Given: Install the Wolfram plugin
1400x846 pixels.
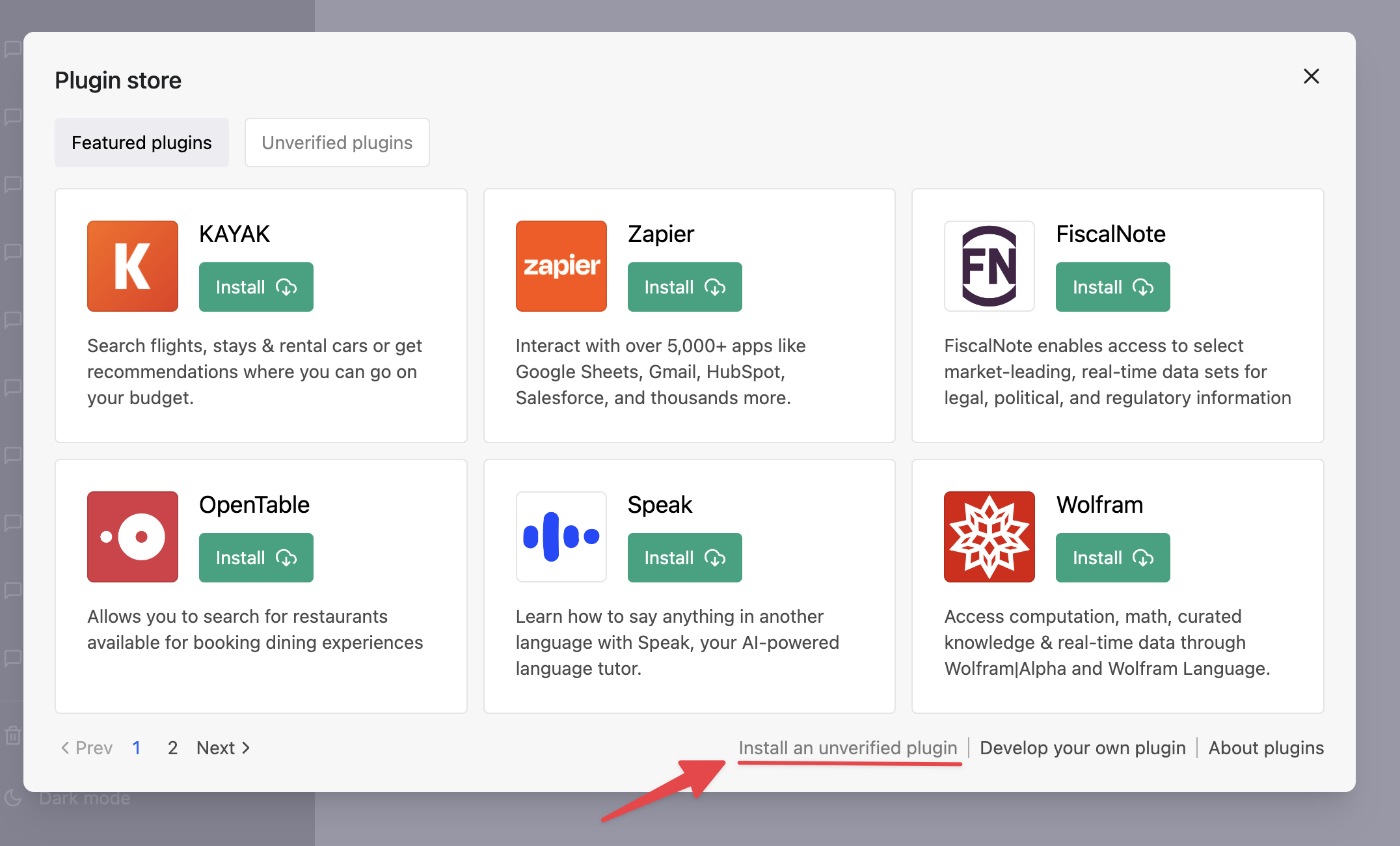Looking at the screenshot, I should [x=1112, y=557].
